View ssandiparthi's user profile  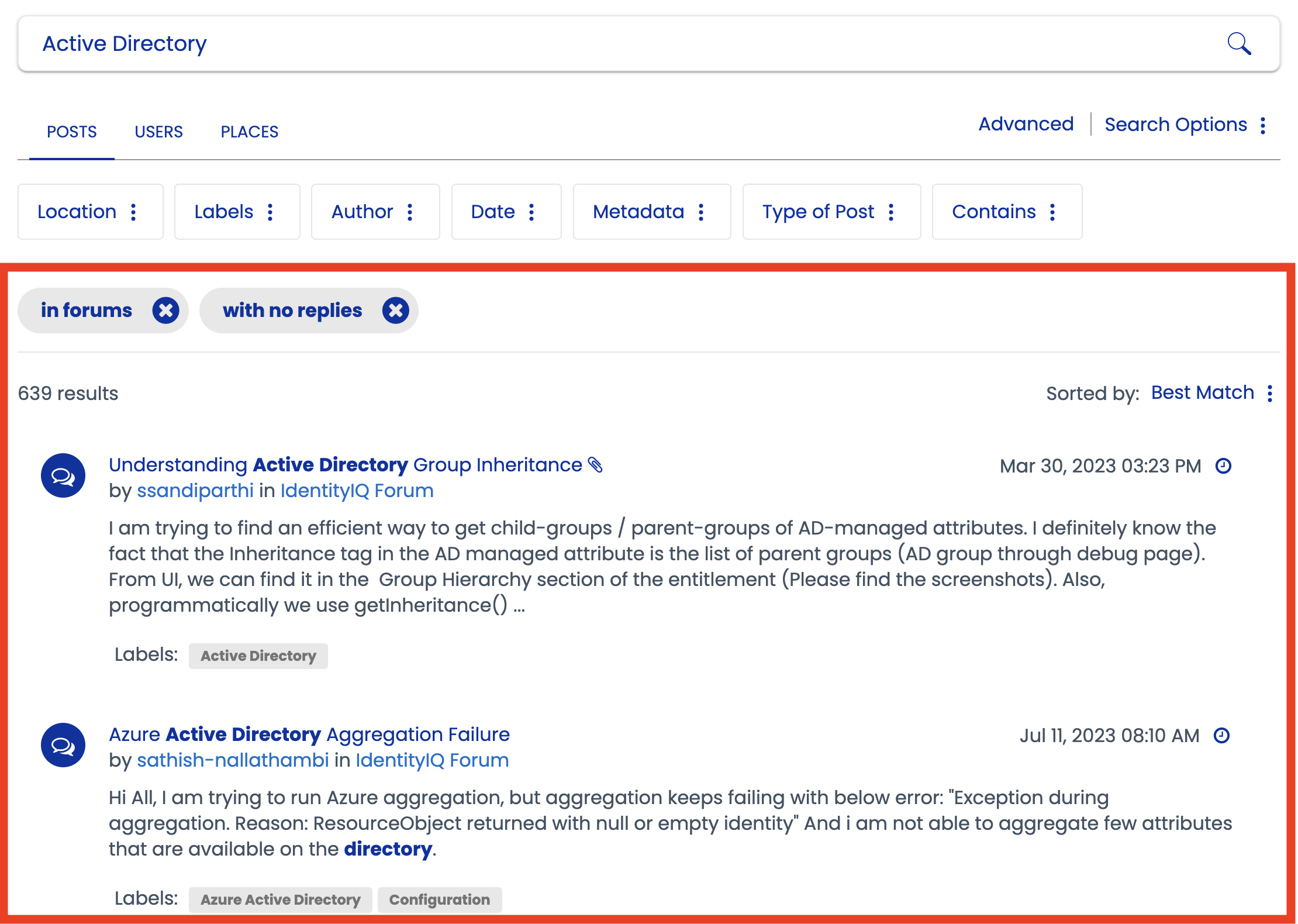click(195, 491)
